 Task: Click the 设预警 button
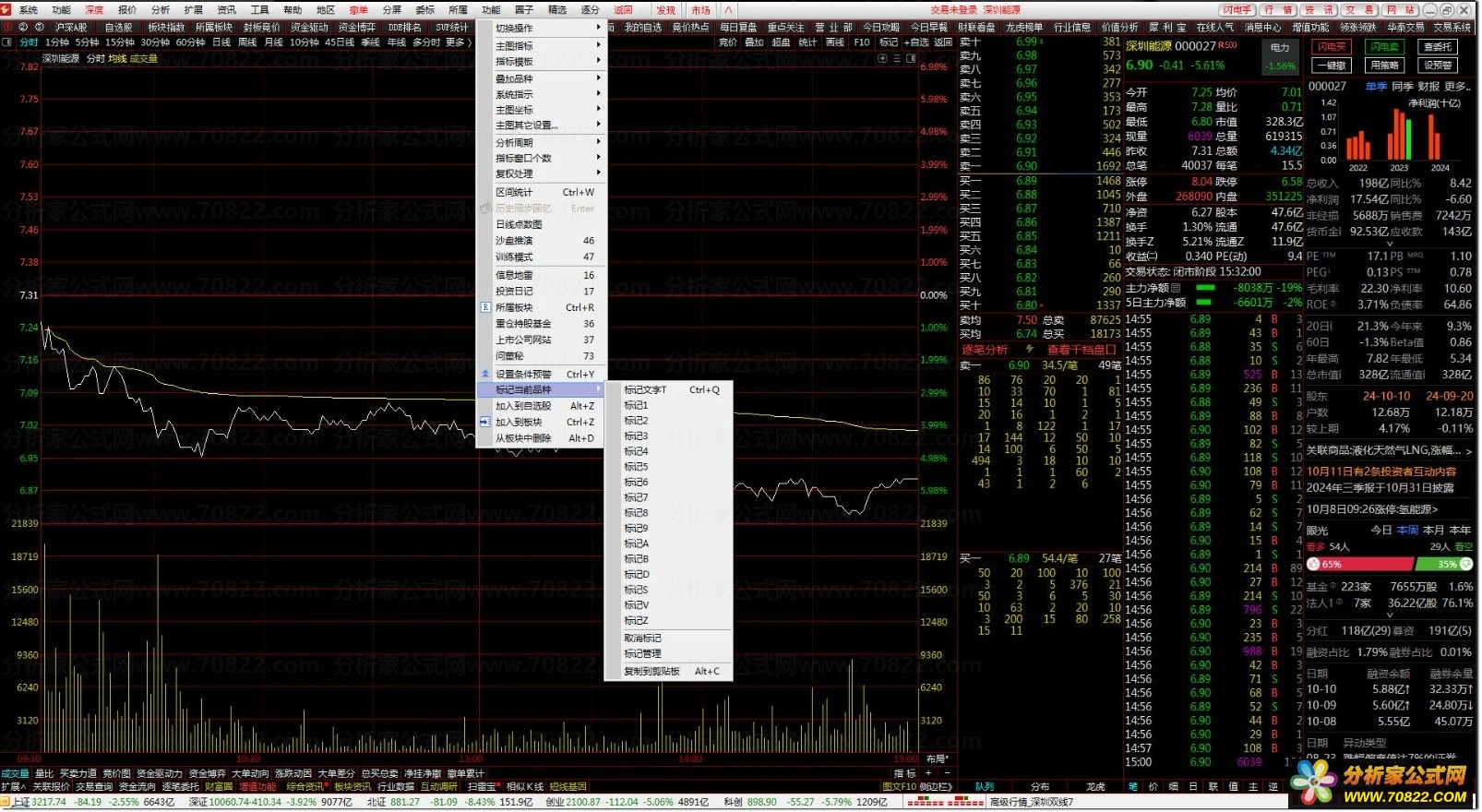coord(1438,66)
